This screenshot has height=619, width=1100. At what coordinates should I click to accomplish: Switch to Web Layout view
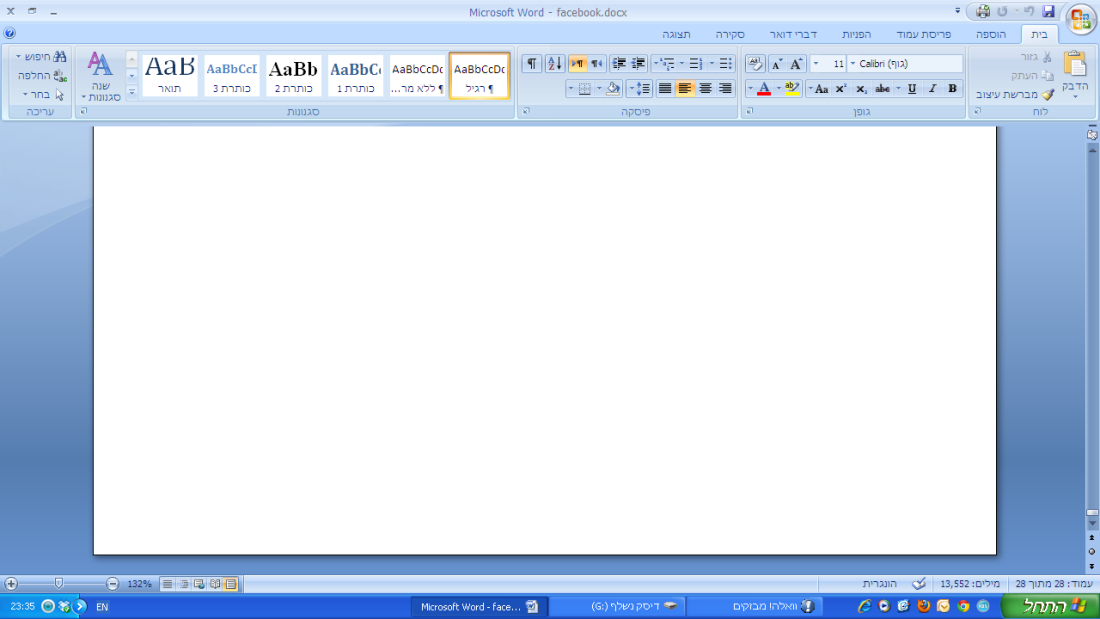tap(199, 584)
